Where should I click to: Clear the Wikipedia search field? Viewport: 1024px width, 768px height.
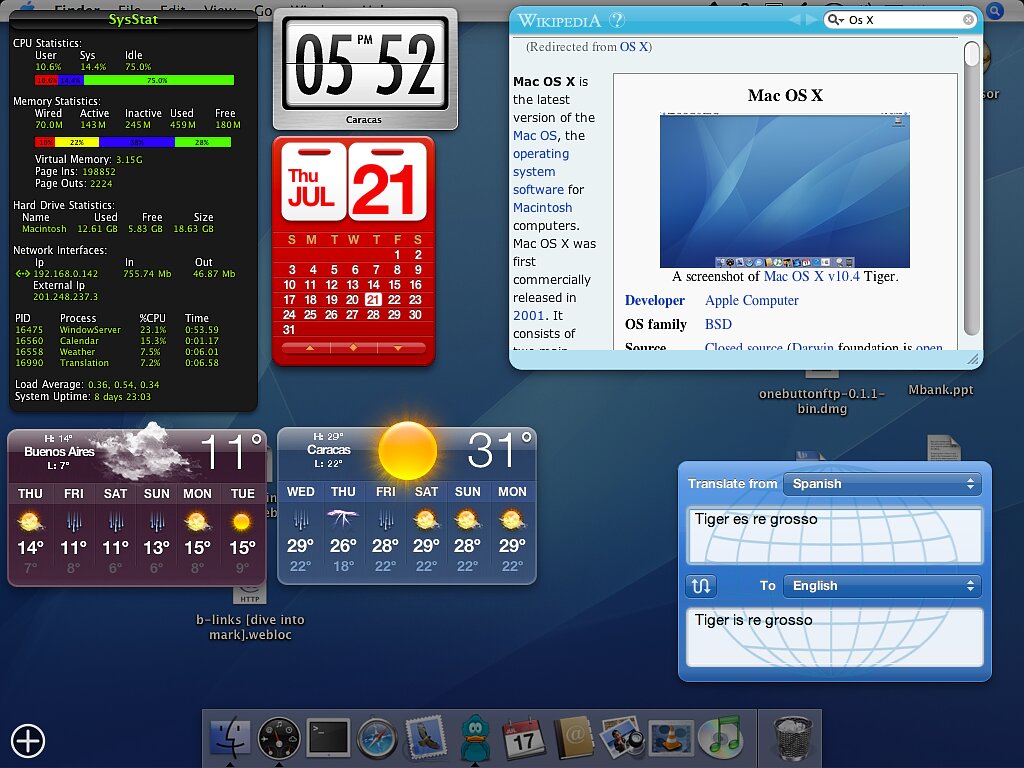coord(968,20)
